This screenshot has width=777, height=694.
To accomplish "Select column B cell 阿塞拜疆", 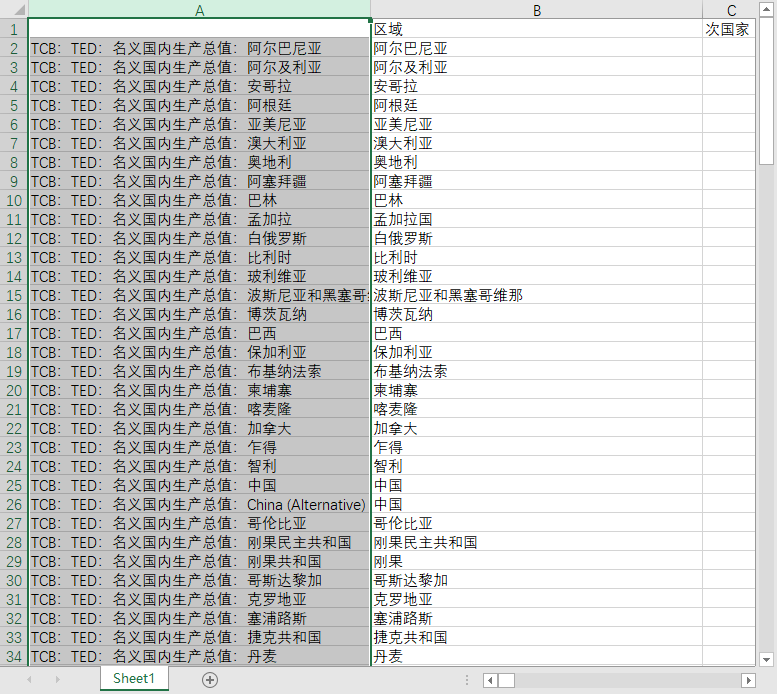I will (x=537, y=181).
